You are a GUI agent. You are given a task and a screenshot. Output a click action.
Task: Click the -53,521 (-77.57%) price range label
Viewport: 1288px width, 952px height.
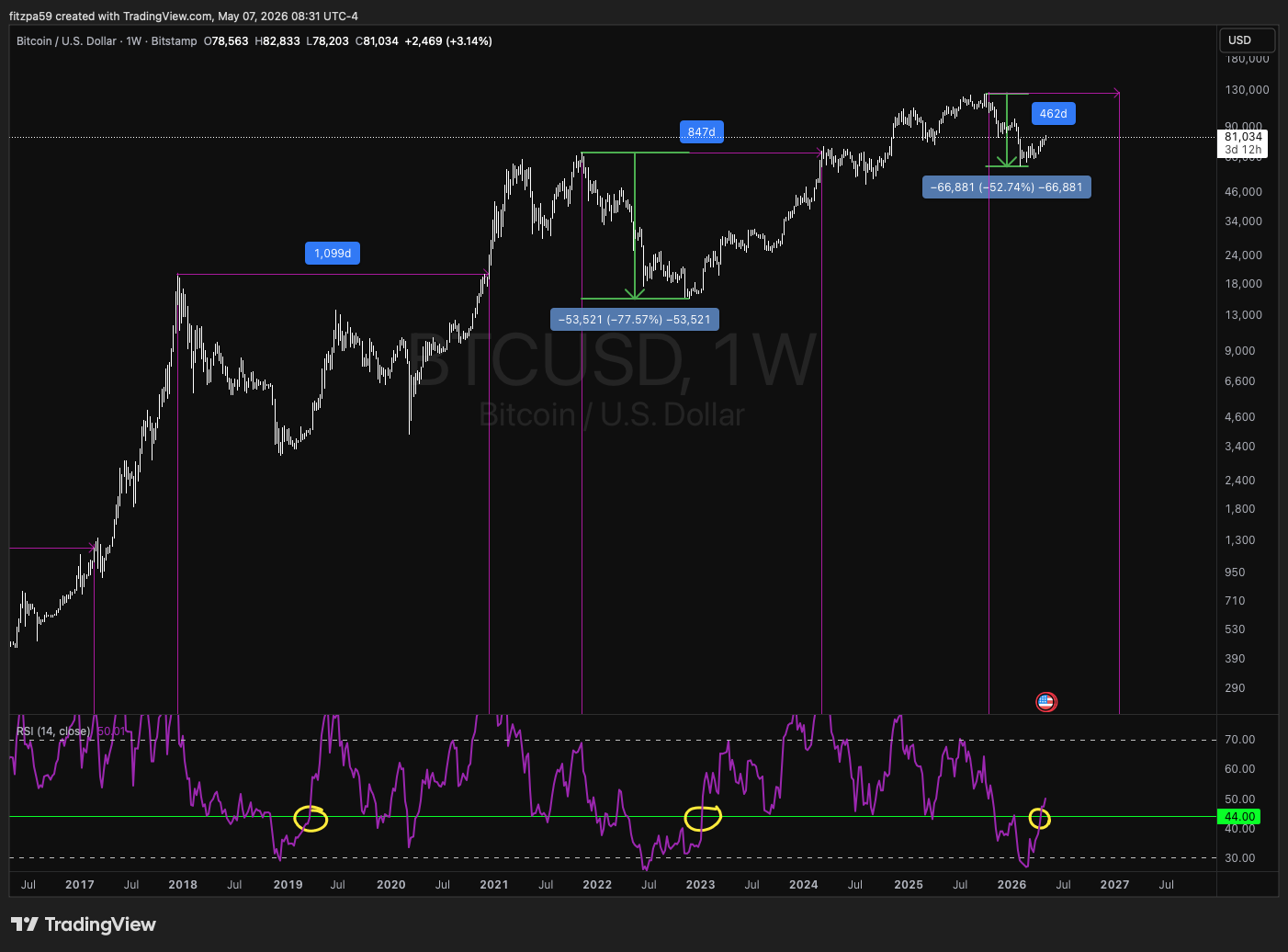[635, 320]
